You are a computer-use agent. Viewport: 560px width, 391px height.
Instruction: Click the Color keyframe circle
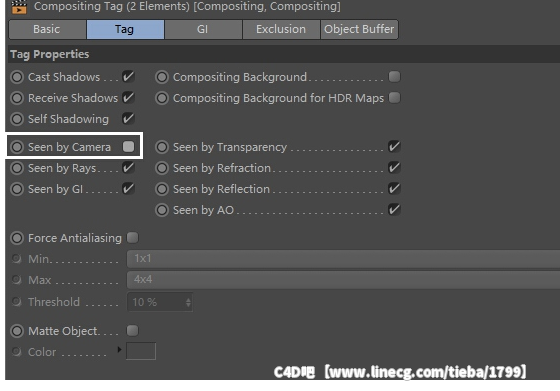(x=16, y=352)
